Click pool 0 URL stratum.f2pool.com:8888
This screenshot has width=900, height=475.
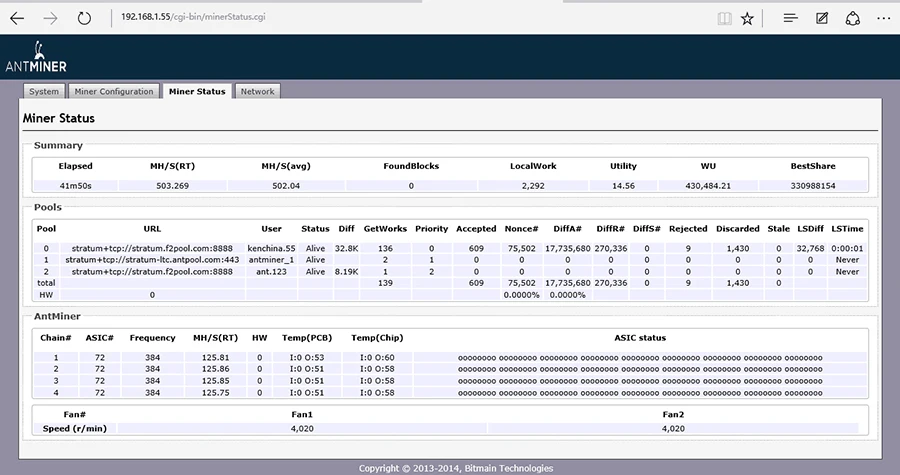coord(152,248)
